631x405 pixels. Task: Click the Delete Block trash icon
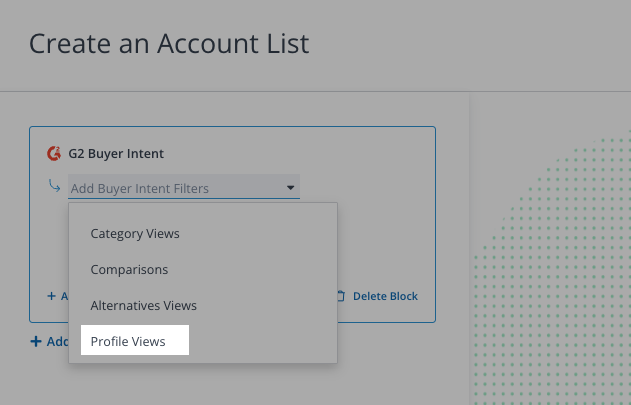pyautogui.click(x=341, y=296)
